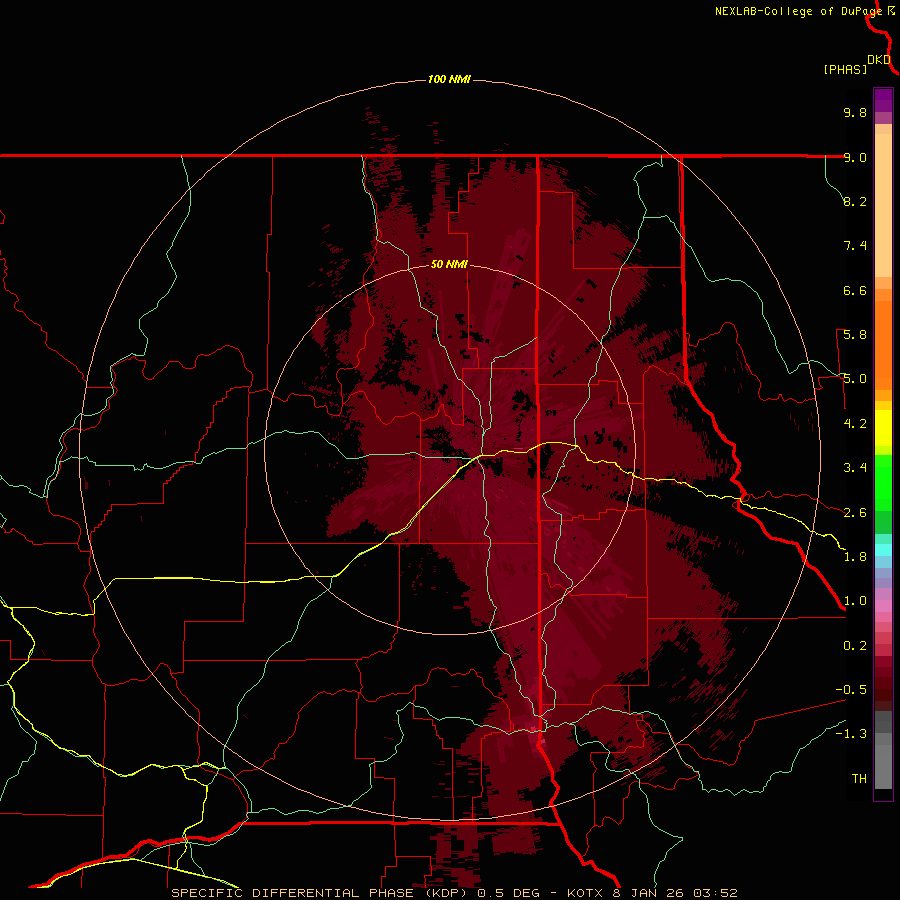This screenshot has width=900, height=900.
Task: Click the 1.8 scale label
Action: (855, 557)
